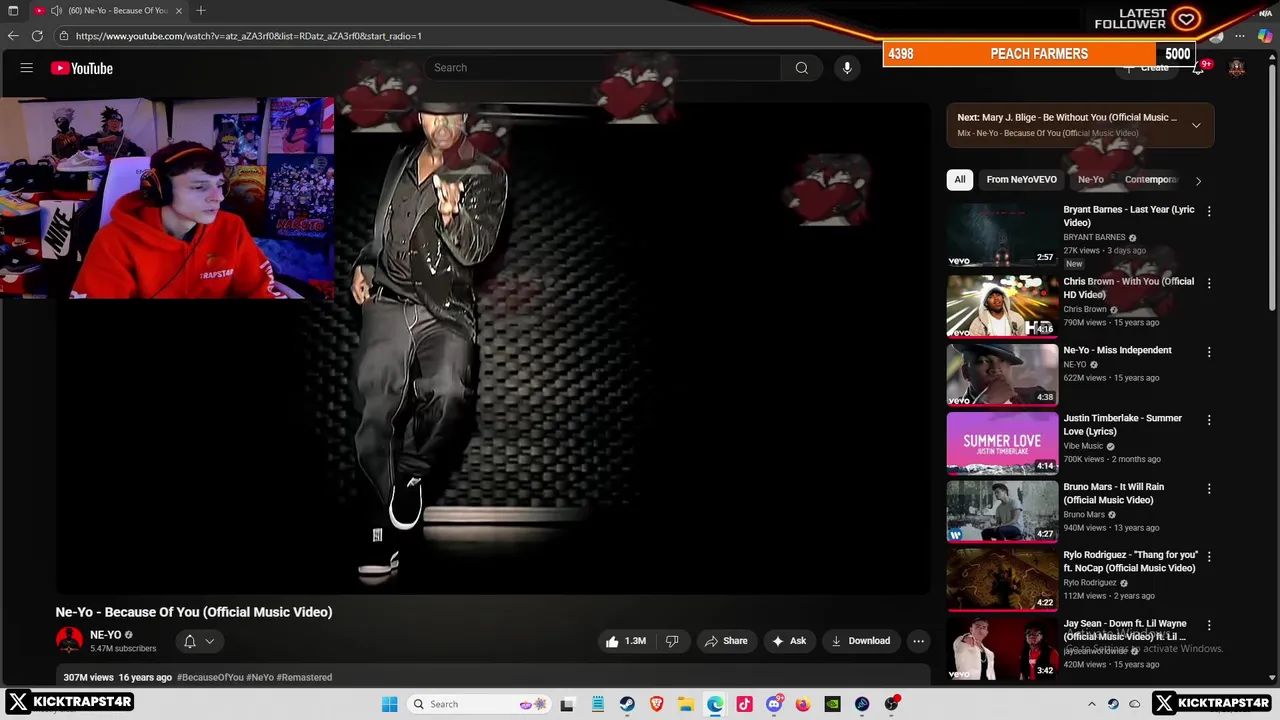Expand the subscription notification dropdown
The width and height of the screenshot is (1280, 720).
pos(209,641)
